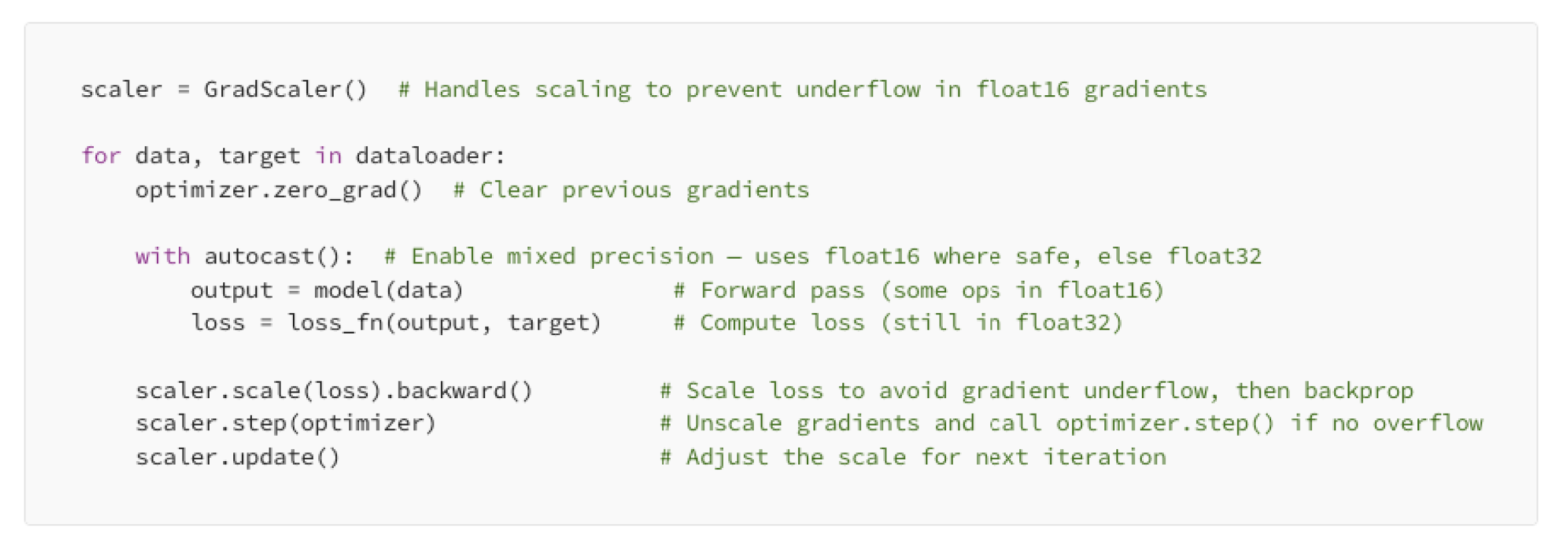Click the scaler.scale(loss).backward() statement
Screen dimensions: 1568x553
click(x=334, y=391)
